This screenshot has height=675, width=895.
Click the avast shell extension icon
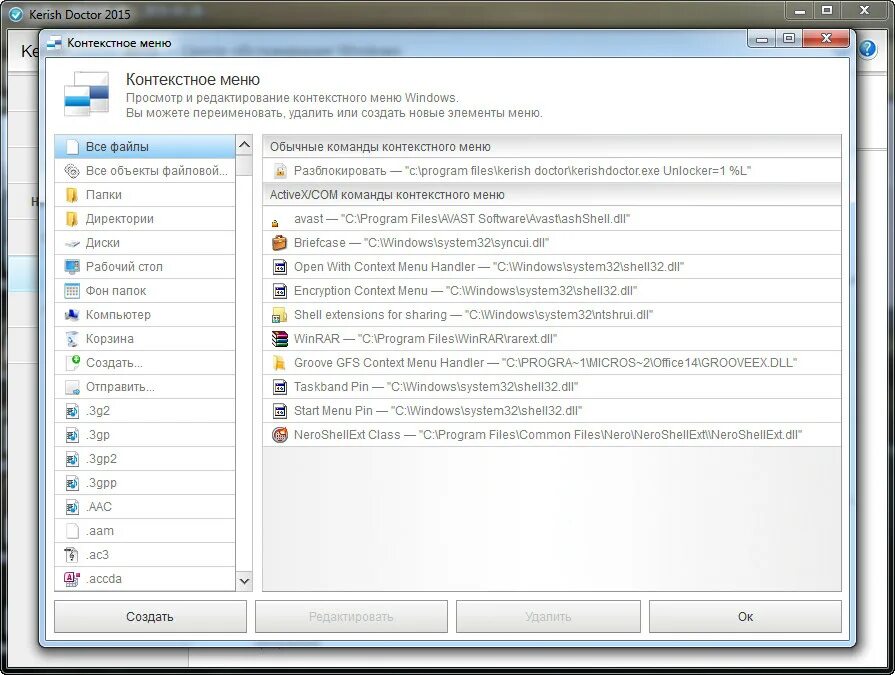click(x=275, y=223)
